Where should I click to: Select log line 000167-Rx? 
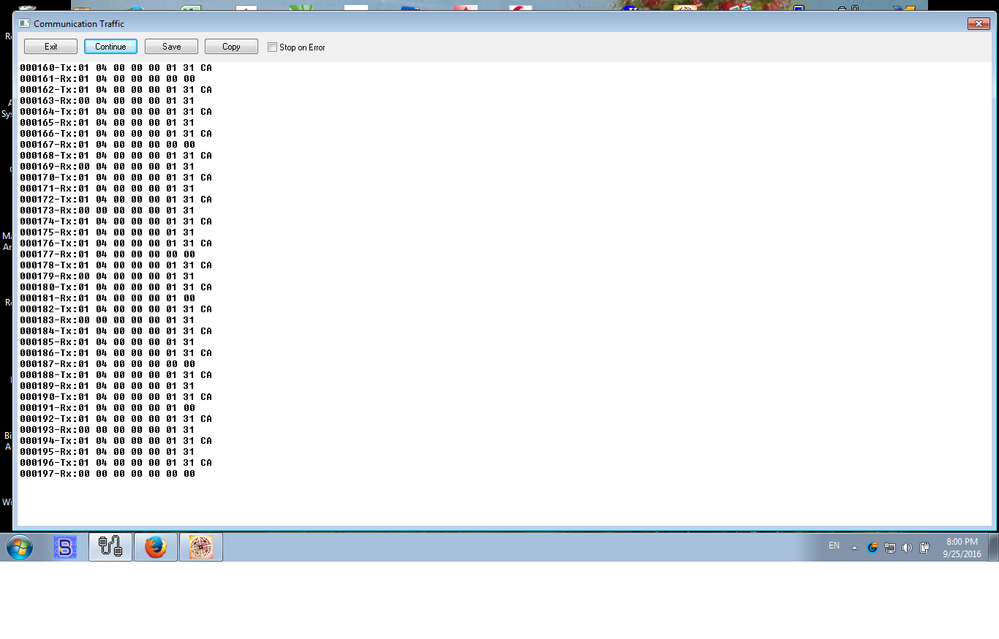[x=108, y=145]
